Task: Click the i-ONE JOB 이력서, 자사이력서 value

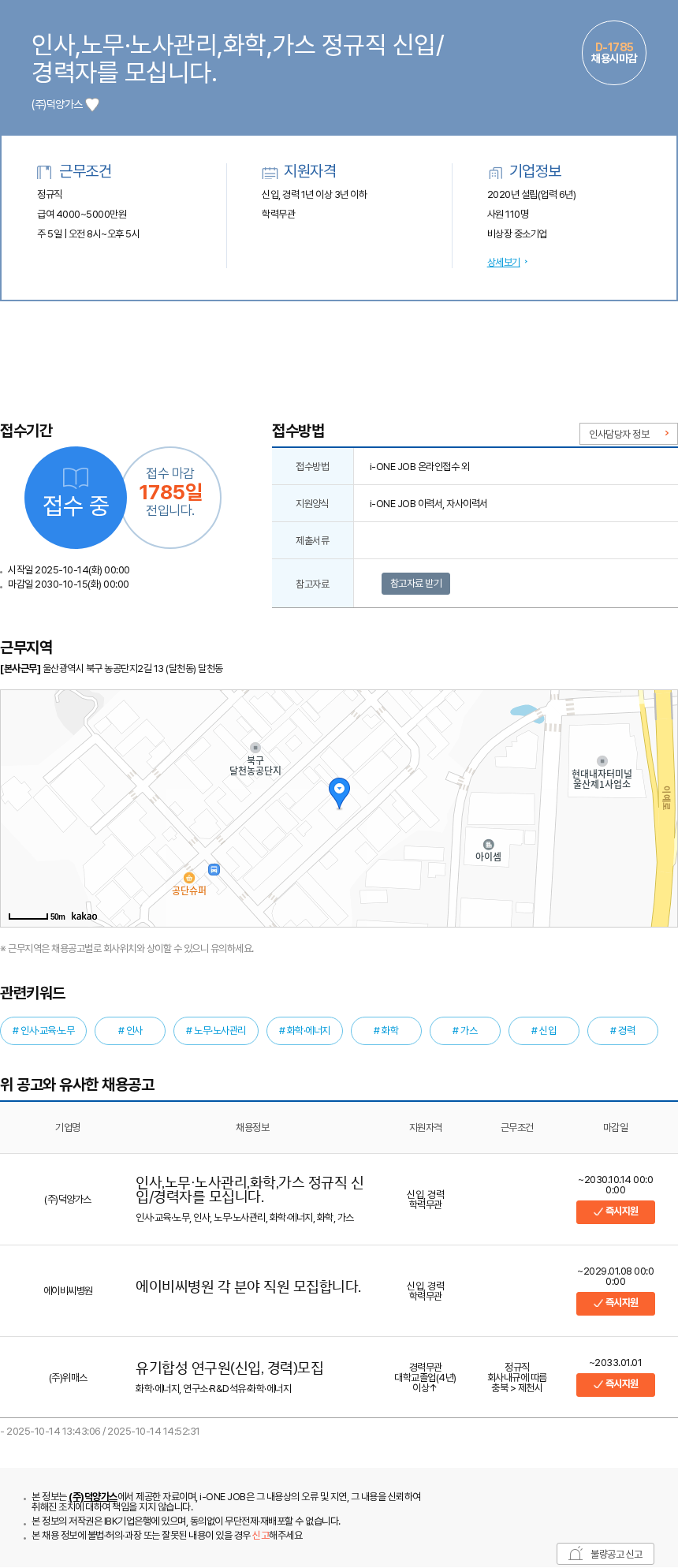Action: tap(428, 504)
